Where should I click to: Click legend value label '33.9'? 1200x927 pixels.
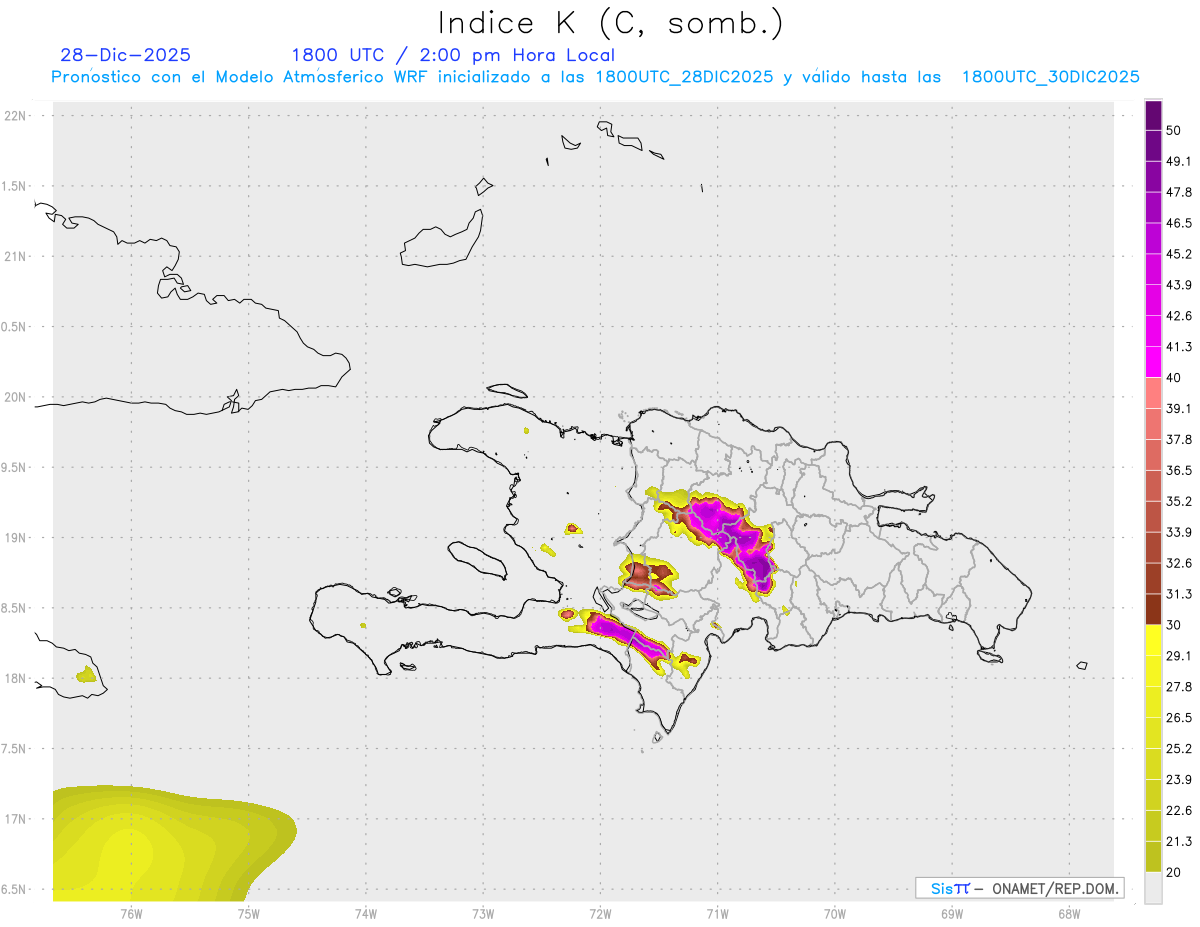pos(1179,532)
